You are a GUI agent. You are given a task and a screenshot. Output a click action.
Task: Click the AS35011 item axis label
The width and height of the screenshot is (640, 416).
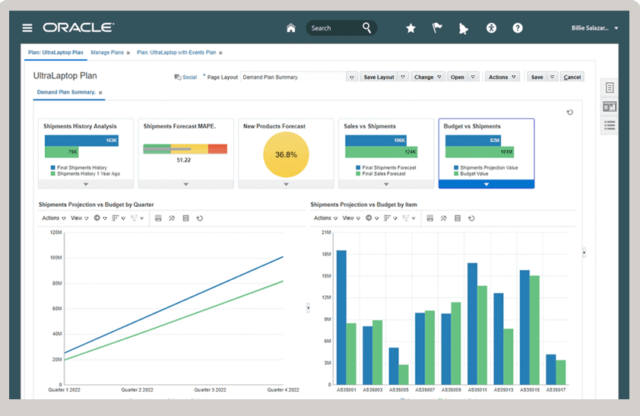click(477, 390)
